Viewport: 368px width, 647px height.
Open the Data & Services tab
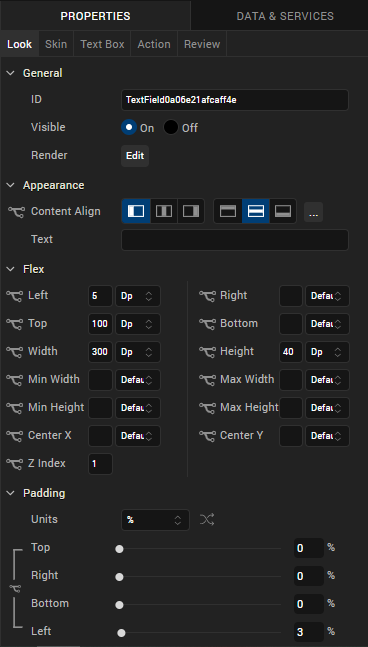pyautogui.click(x=285, y=16)
